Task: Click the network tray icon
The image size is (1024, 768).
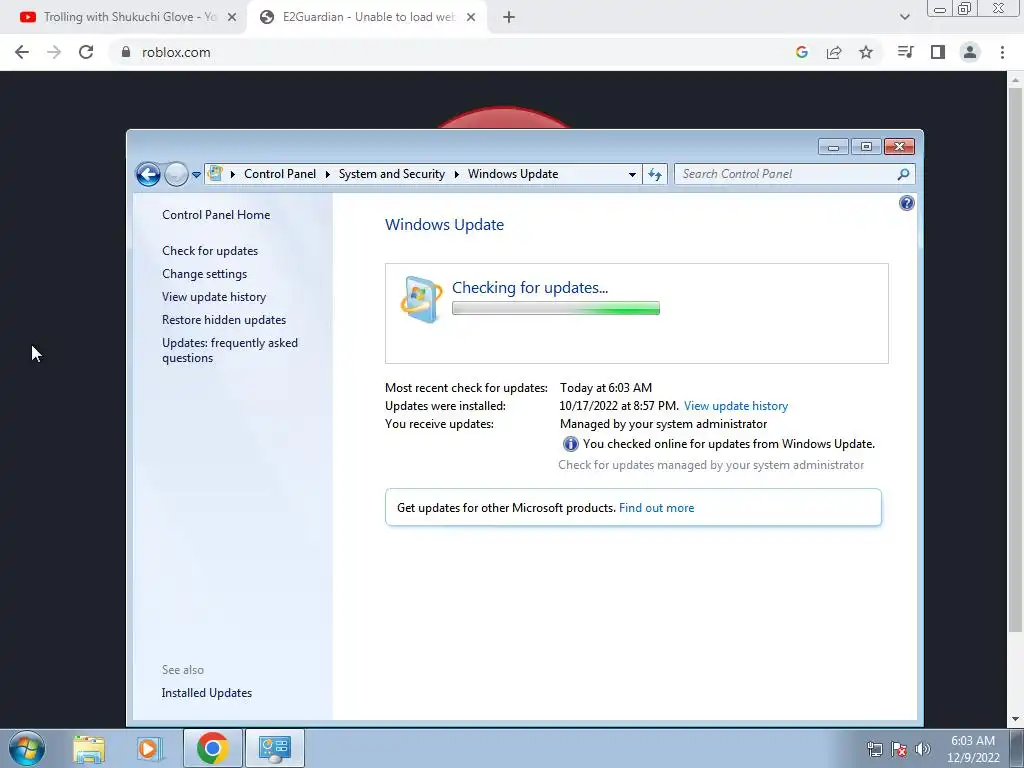Action: point(874,749)
